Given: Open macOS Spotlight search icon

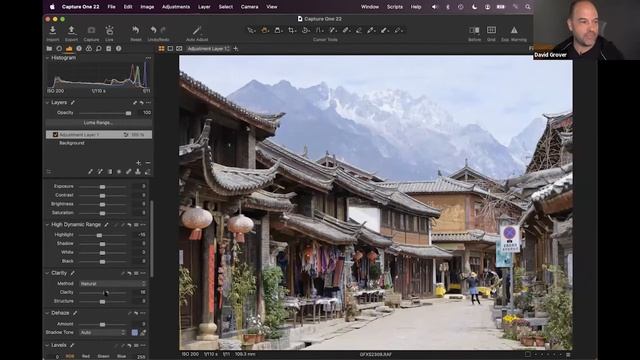Looking at the screenshot, I should point(528,7).
